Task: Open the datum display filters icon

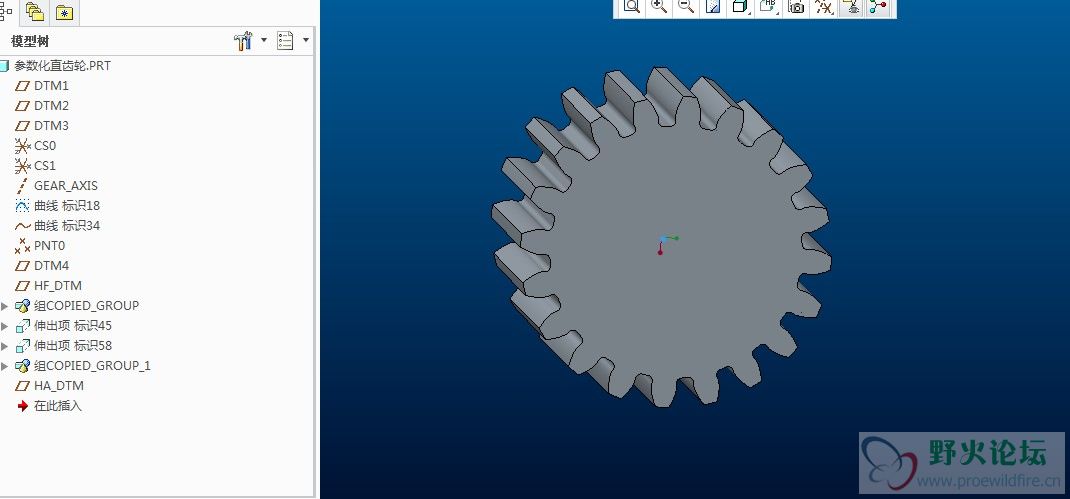Action: pyautogui.click(x=823, y=6)
